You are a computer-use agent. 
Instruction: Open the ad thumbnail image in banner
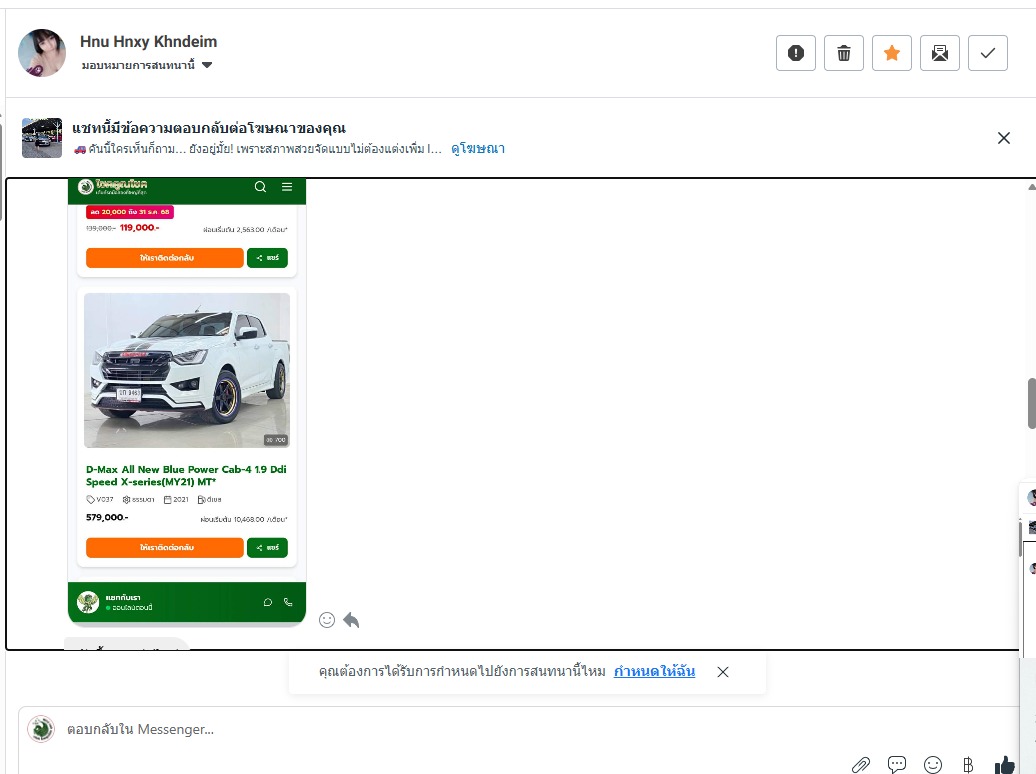(x=42, y=138)
